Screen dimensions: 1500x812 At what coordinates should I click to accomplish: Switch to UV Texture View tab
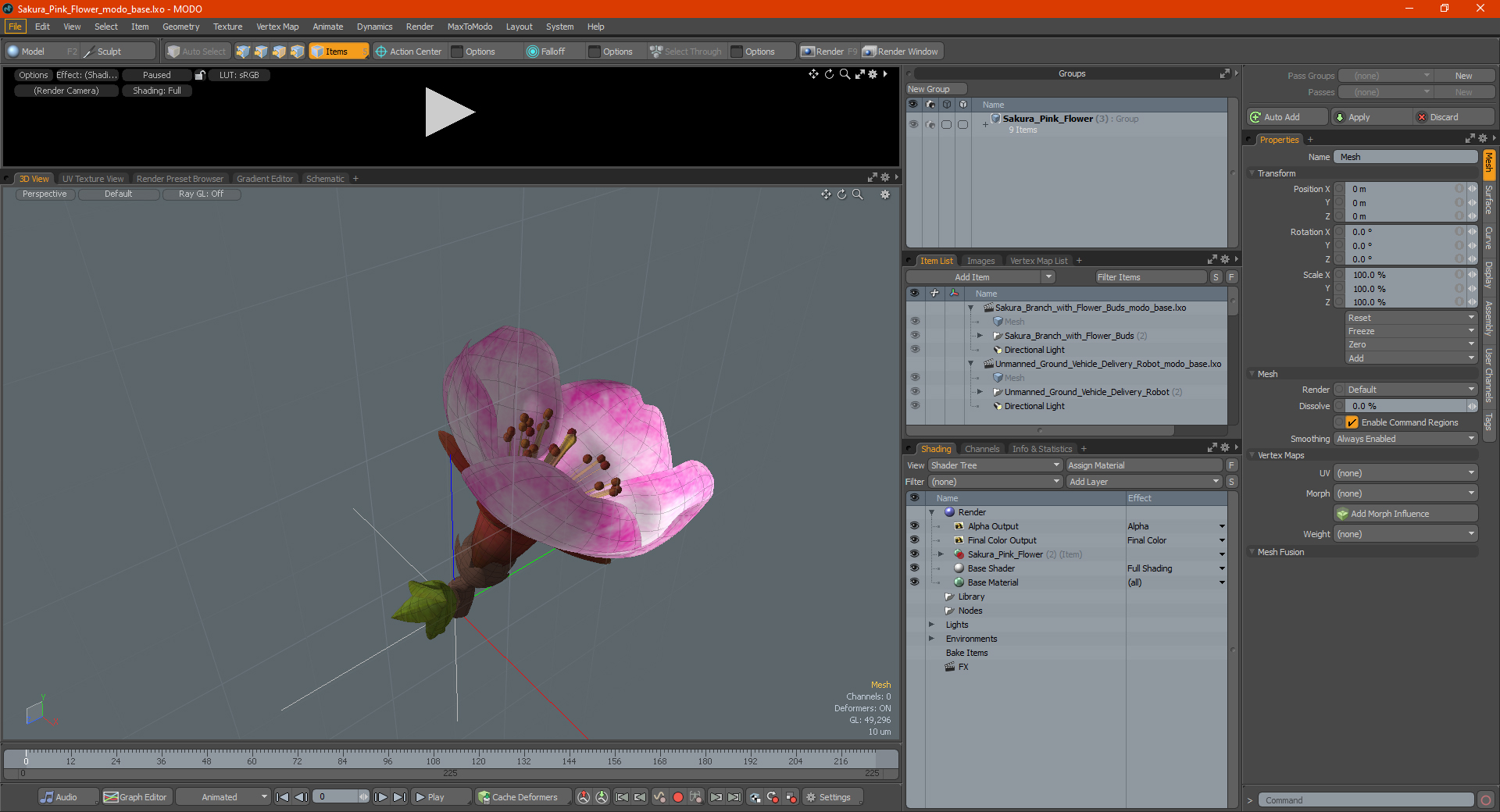point(93,179)
